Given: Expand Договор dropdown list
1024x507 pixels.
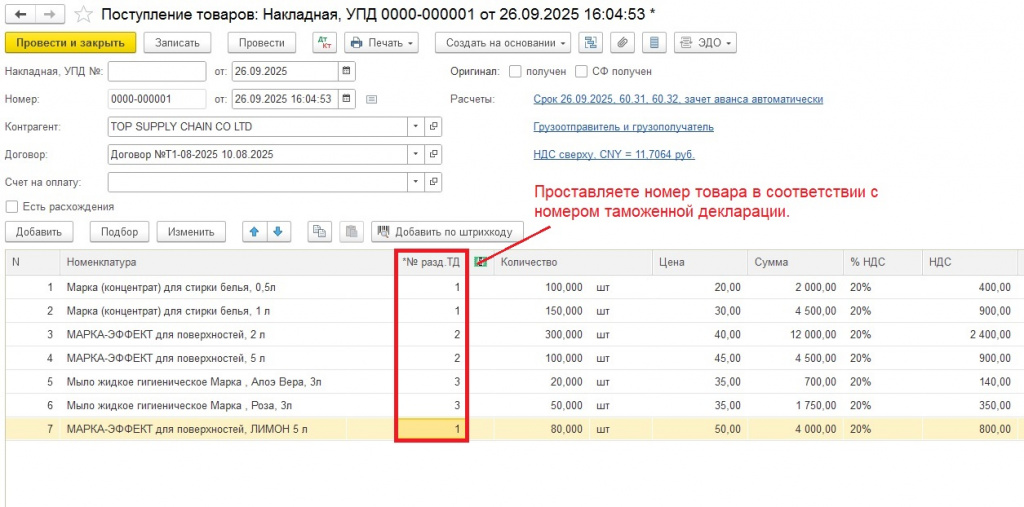Looking at the screenshot, I should point(416,155).
